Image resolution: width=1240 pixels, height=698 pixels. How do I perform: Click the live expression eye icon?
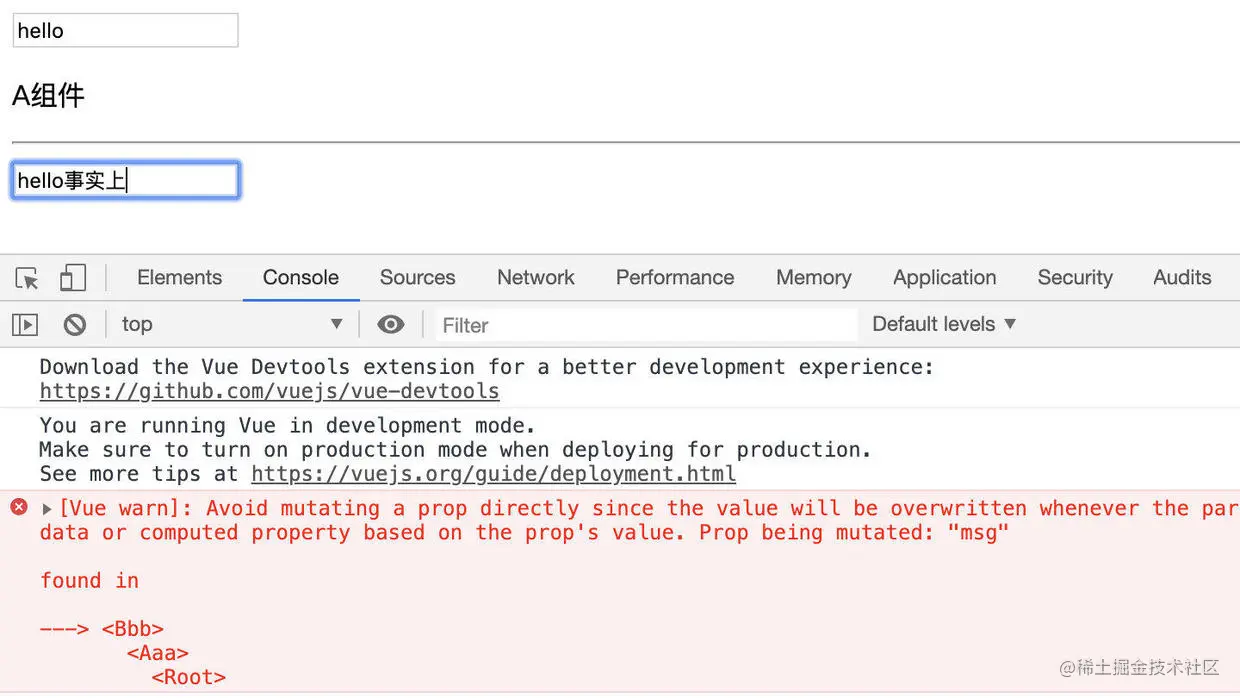(391, 324)
